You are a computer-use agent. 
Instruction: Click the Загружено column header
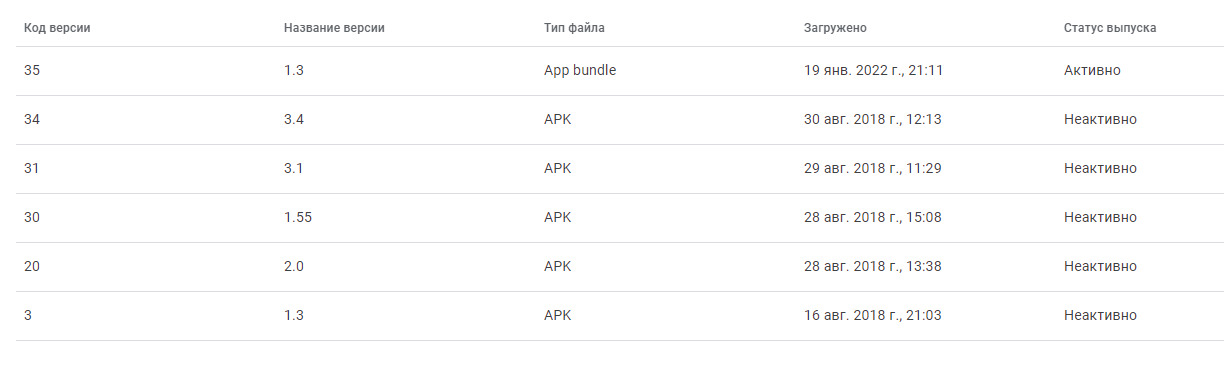(835, 28)
